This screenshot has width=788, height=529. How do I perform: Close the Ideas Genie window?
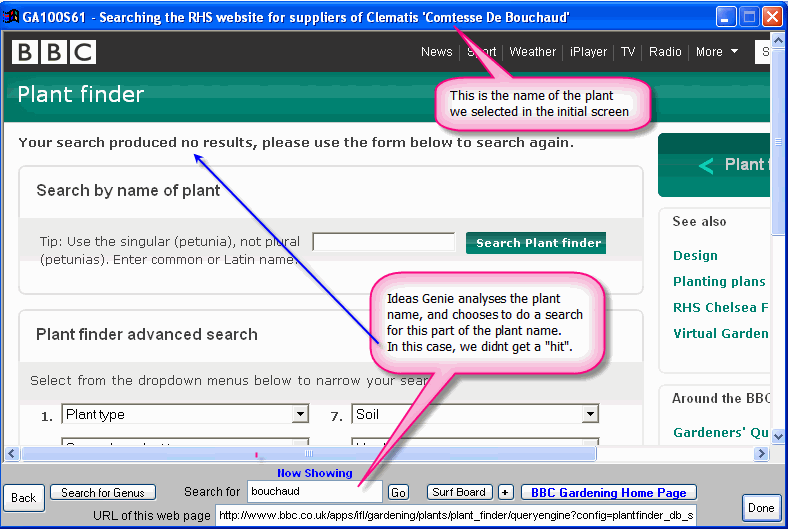point(772,17)
